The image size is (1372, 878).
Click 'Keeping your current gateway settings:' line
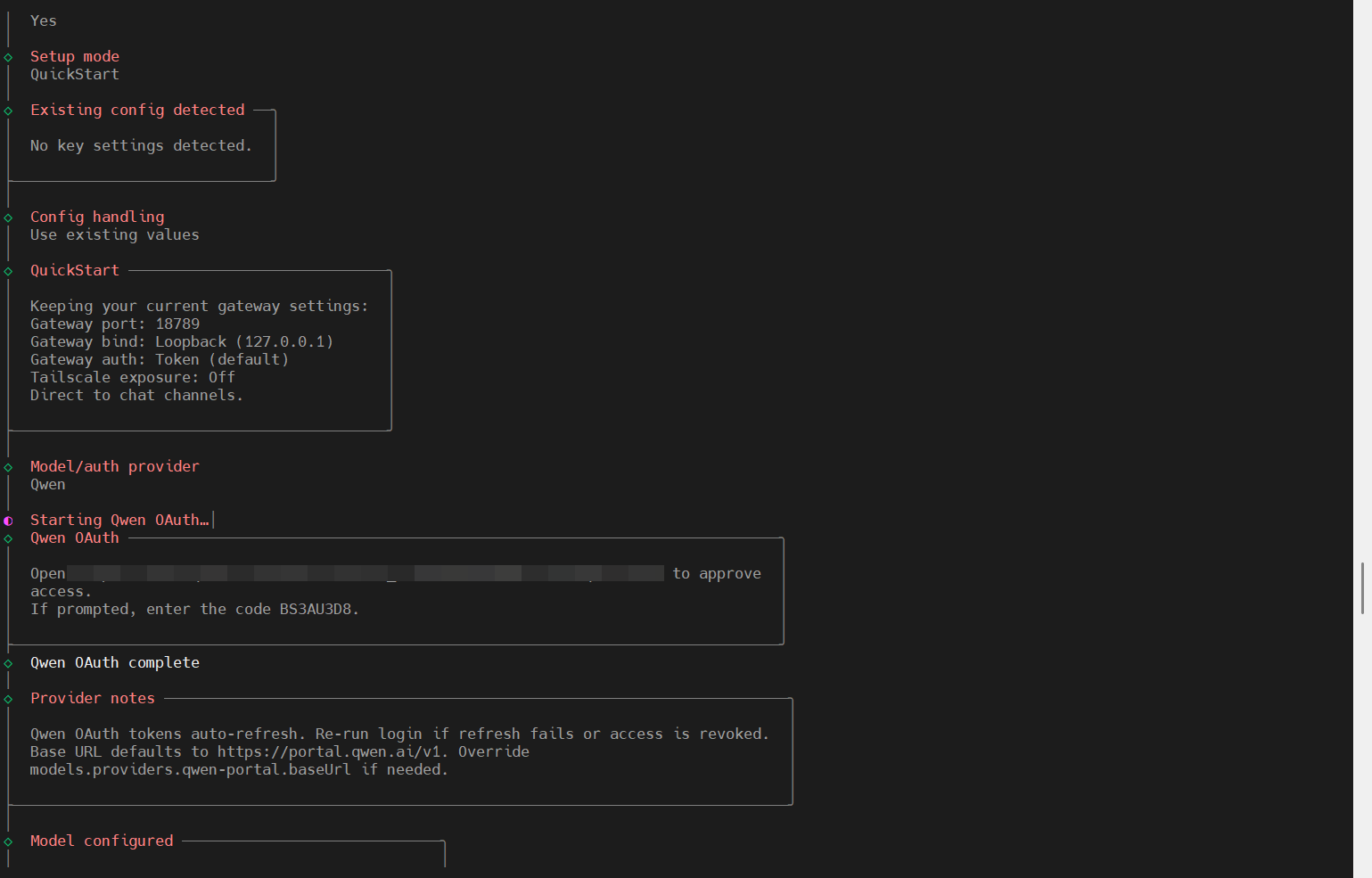[200, 306]
